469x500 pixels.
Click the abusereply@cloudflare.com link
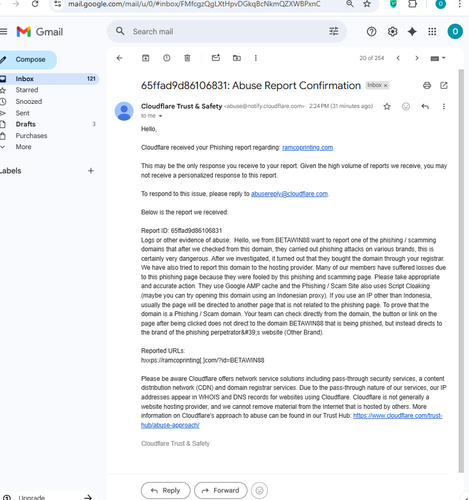pos(289,194)
